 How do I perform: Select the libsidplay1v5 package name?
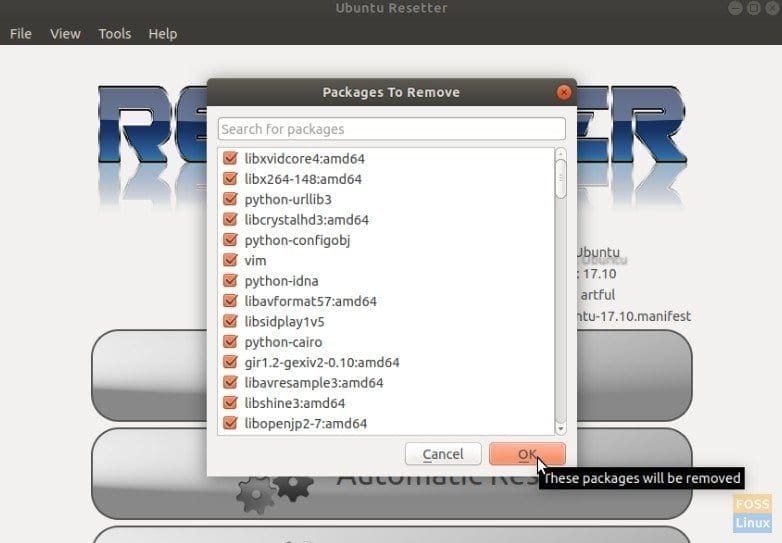point(284,322)
